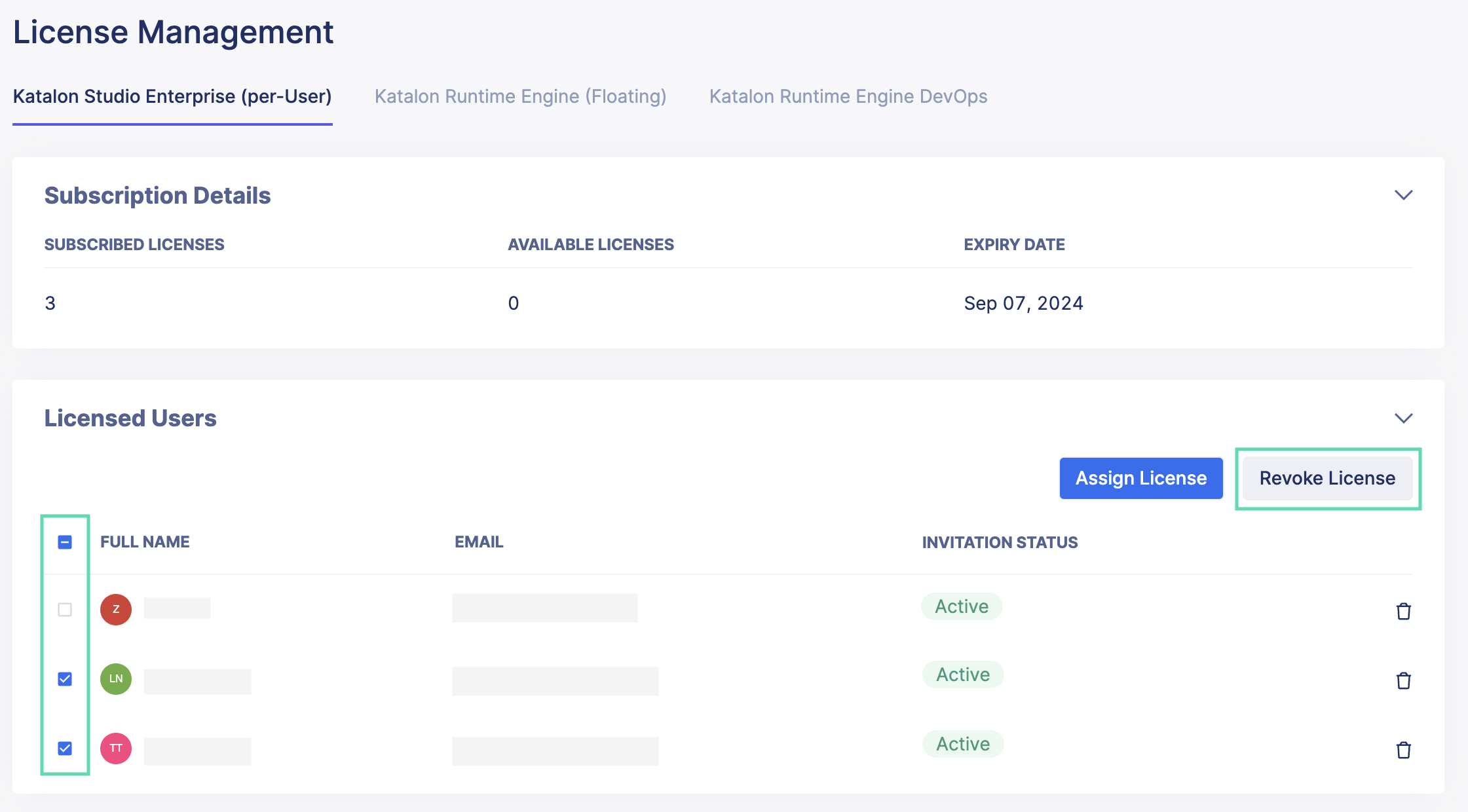Image resolution: width=1468 pixels, height=812 pixels.
Task: Check the first user's row checkbox
Action: [65, 609]
